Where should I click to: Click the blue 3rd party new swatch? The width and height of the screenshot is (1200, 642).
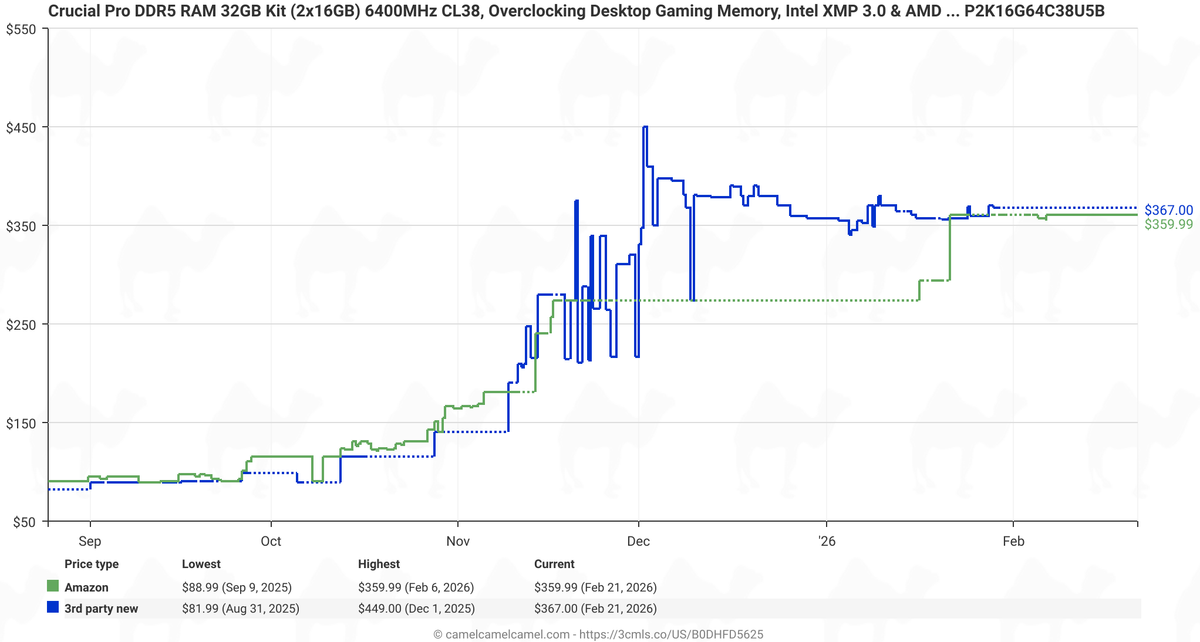tap(53, 608)
